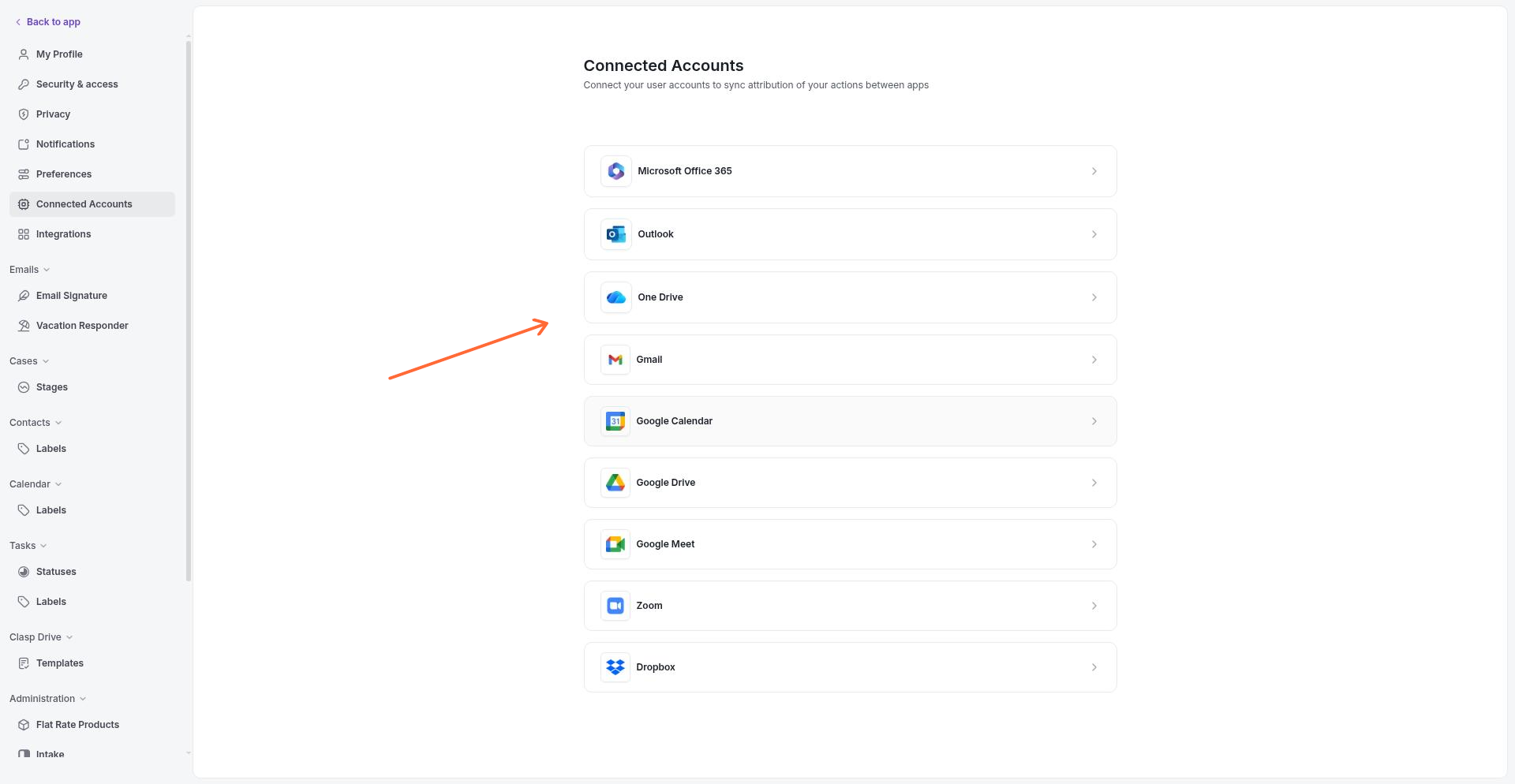Open Notifications settings page
This screenshot has width=1515, height=784.
pos(92,144)
